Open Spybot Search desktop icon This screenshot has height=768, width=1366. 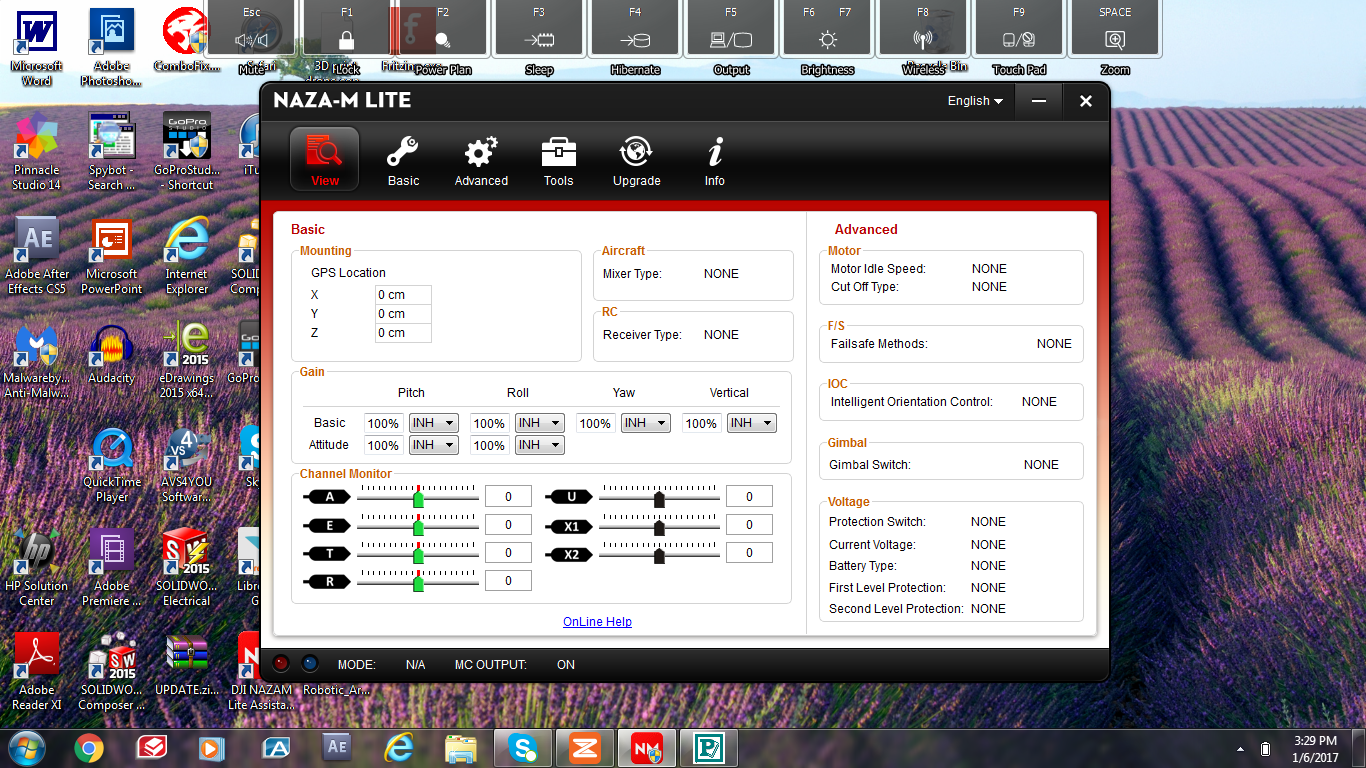click(112, 152)
